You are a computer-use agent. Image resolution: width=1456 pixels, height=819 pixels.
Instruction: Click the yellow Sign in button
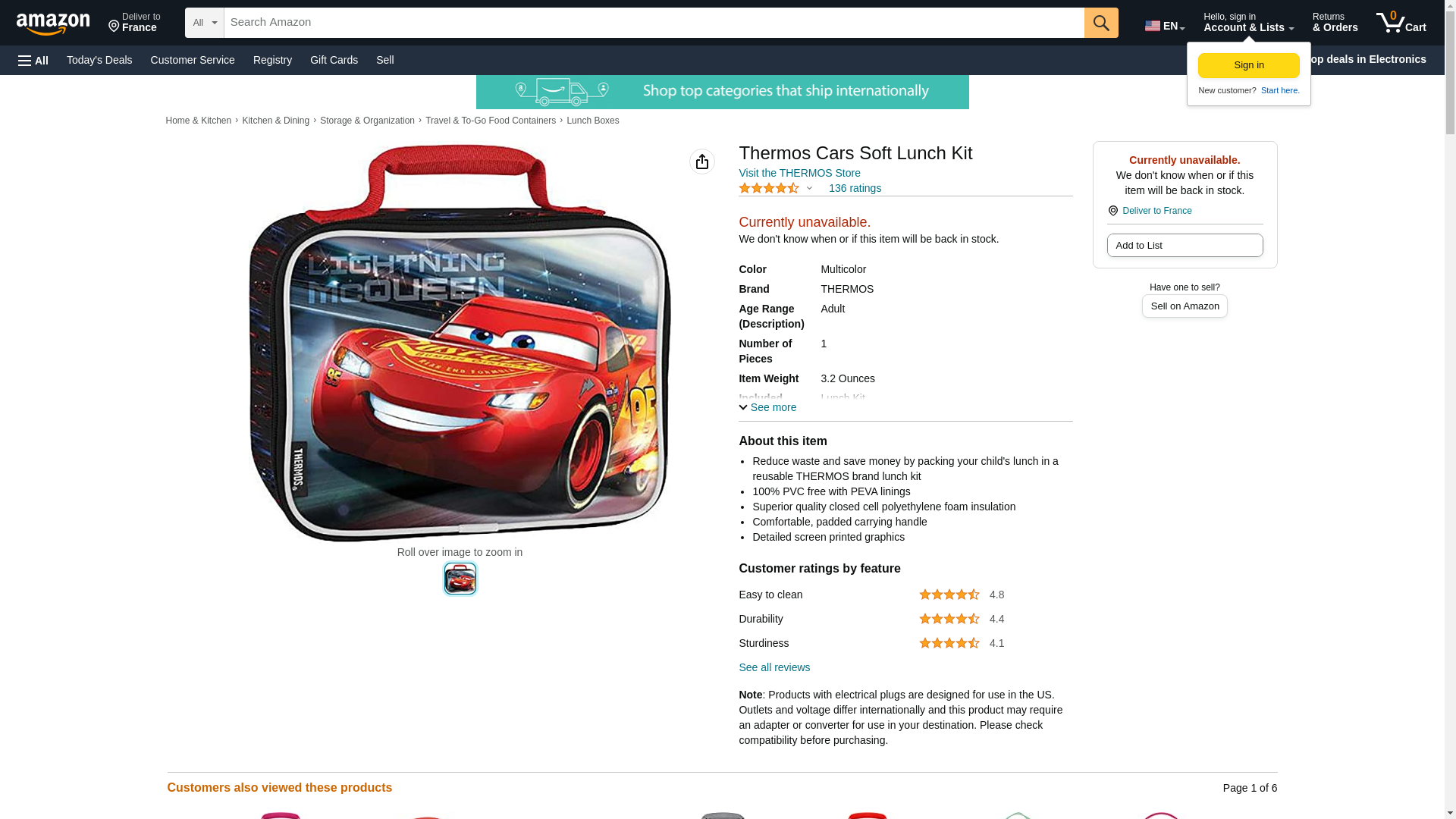point(1248,65)
